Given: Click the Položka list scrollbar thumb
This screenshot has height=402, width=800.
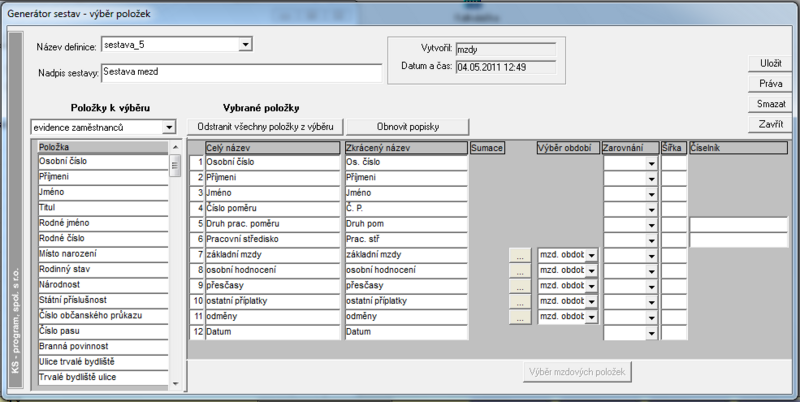Looking at the screenshot, I should [x=176, y=165].
